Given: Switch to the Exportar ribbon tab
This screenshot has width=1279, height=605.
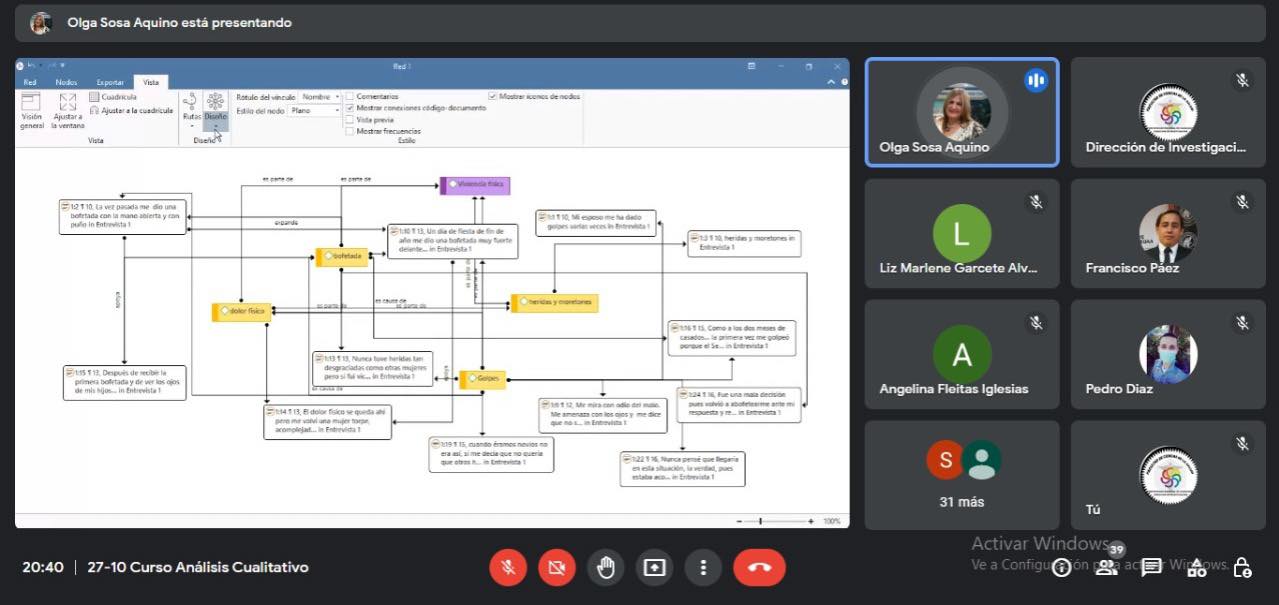Looking at the screenshot, I should (110, 82).
